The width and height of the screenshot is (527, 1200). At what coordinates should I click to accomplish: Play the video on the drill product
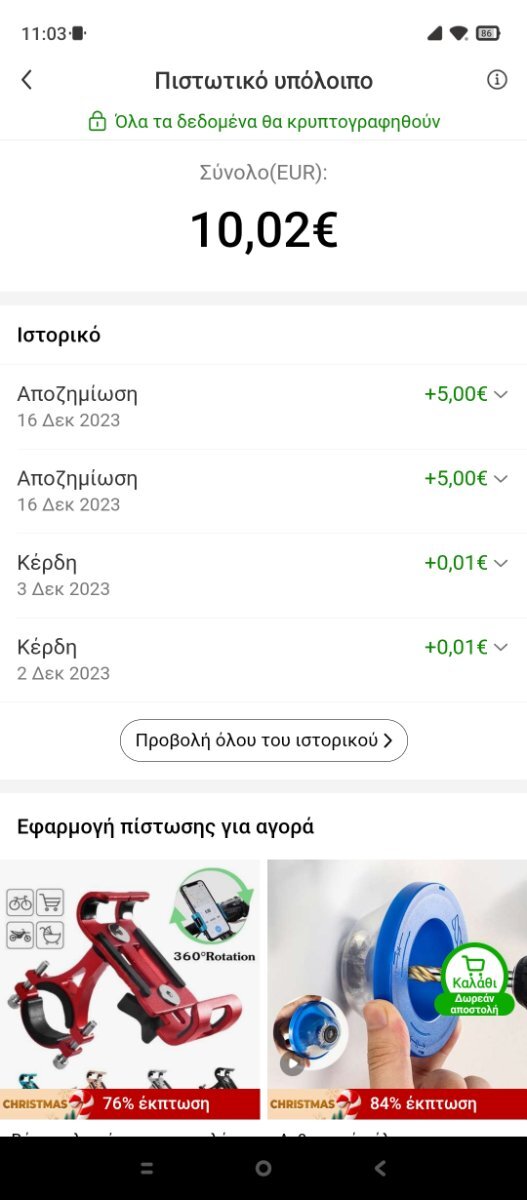coord(292,1063)
